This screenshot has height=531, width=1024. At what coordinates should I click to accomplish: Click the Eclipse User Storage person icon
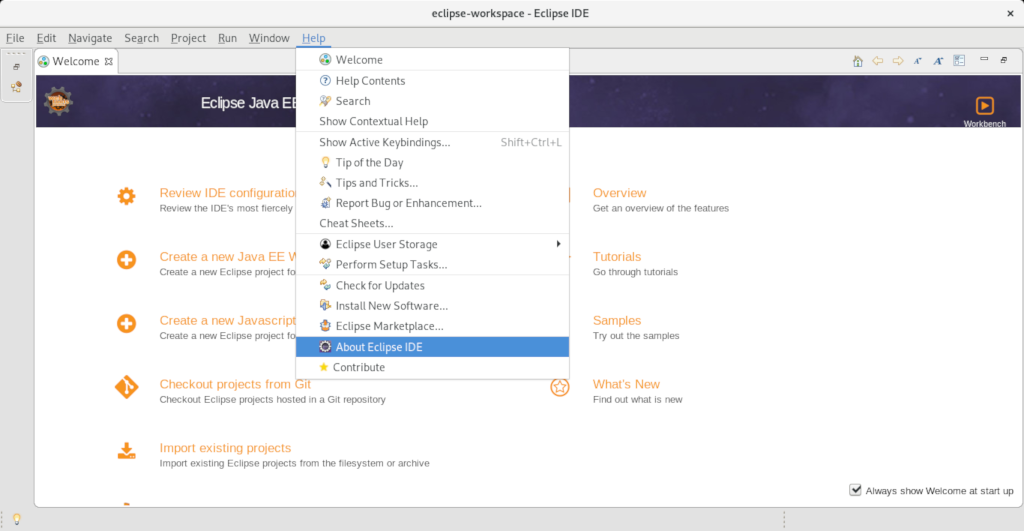coord(325,244)
